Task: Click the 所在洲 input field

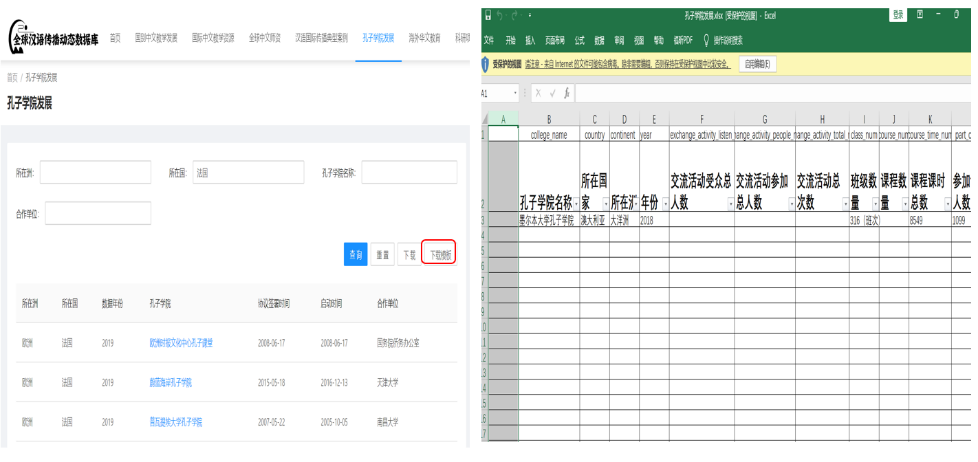Action: (95, 173)
